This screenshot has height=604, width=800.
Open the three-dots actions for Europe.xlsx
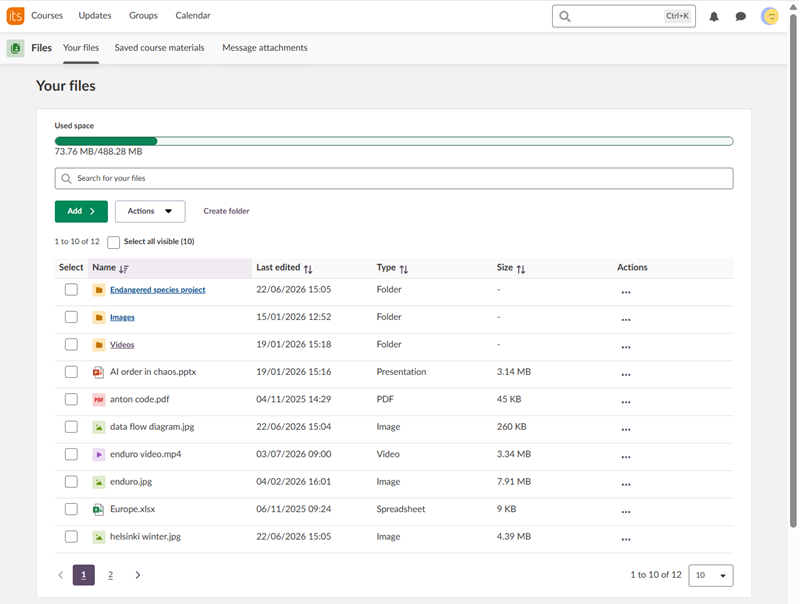(626, 510)
